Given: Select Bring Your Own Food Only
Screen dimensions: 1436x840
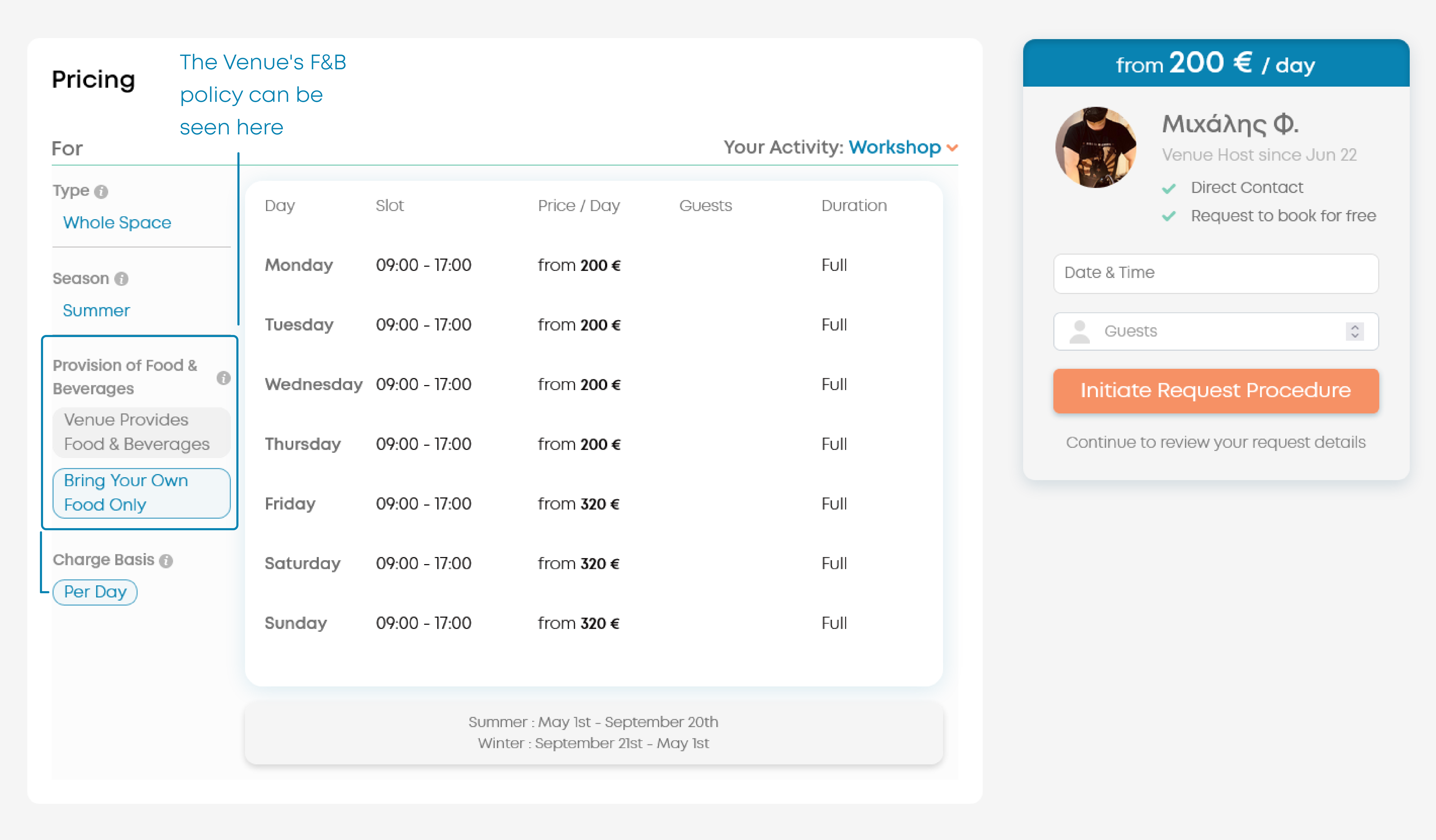Looking at the screenshot, I should coord(141,493).
